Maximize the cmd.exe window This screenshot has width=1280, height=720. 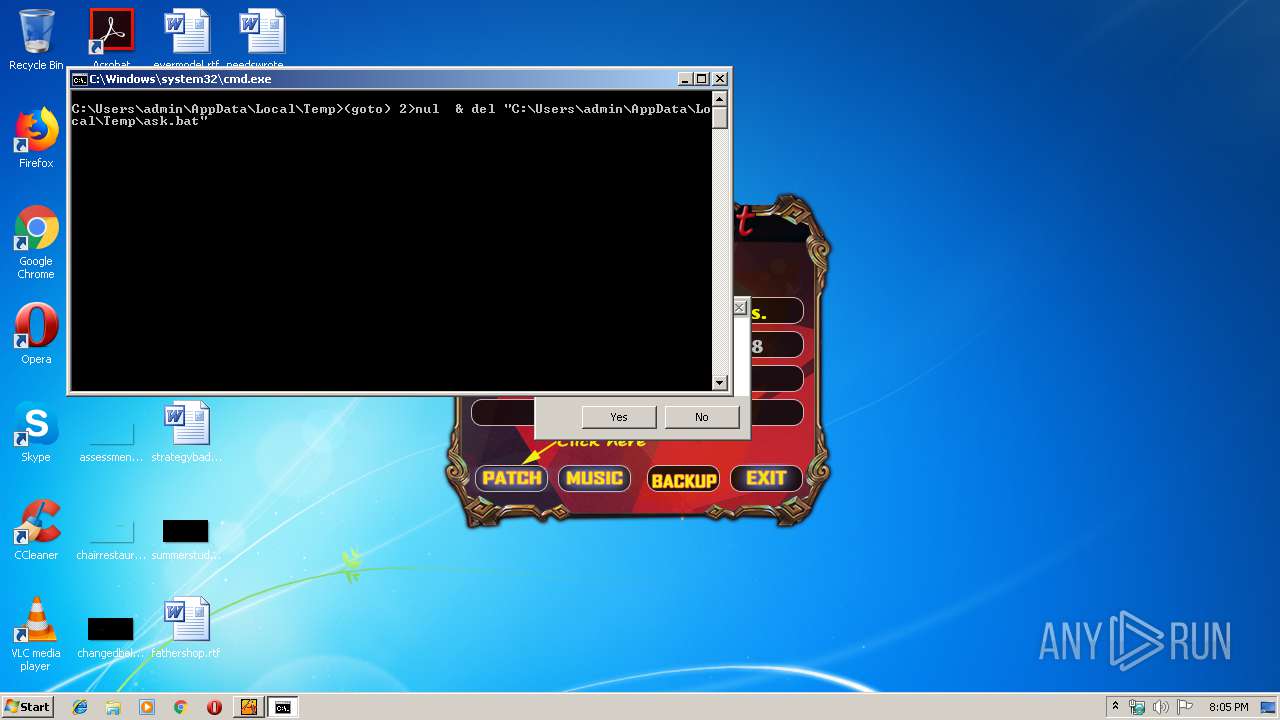702,79
